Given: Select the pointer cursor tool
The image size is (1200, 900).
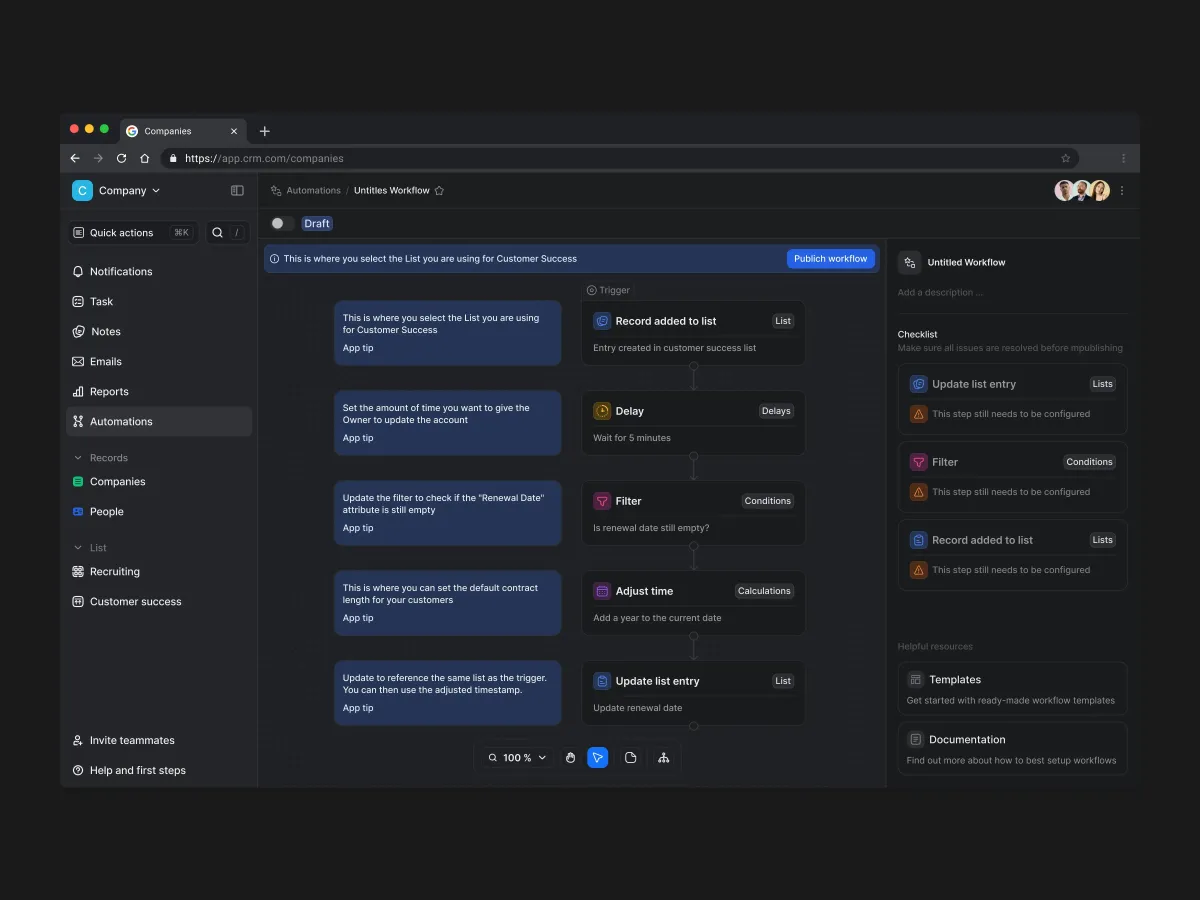Looking at the screenshot, I should [597, 758].
